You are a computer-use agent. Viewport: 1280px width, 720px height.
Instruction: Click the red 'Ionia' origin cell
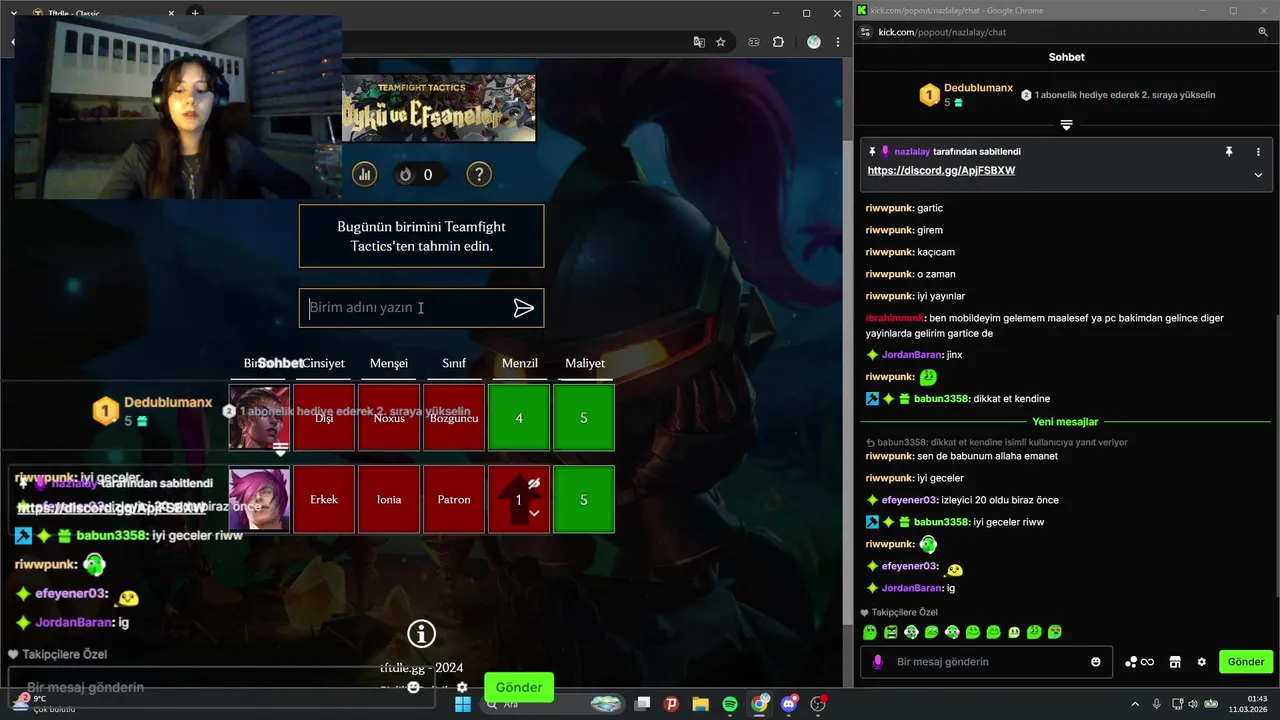tap(389, 499)
